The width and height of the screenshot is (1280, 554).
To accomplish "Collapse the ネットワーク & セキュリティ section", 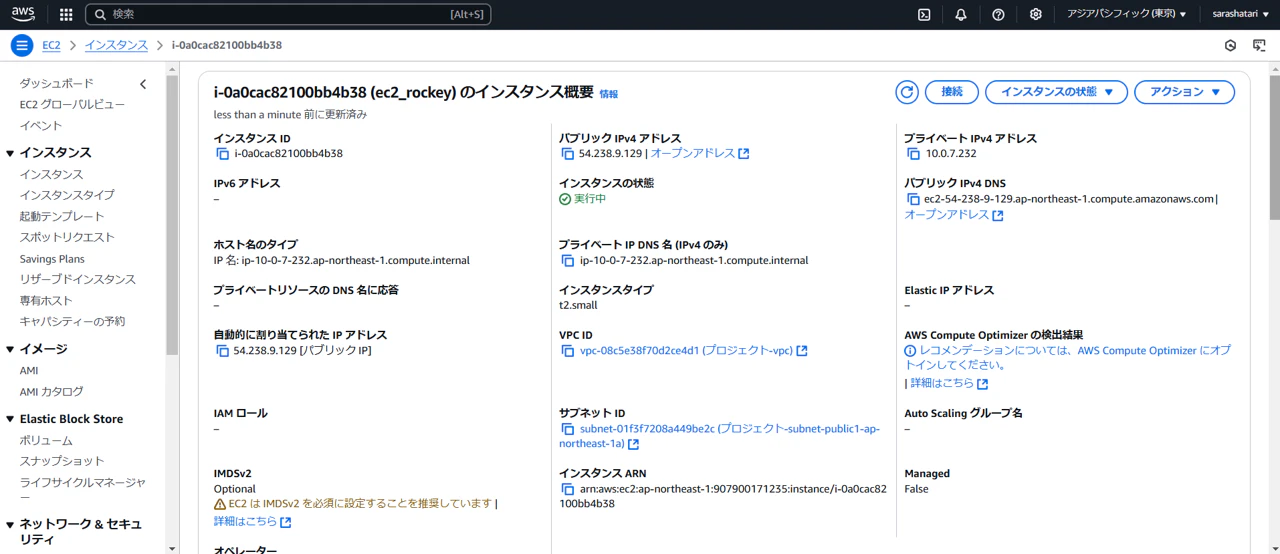I will click(x=10, y=524).
